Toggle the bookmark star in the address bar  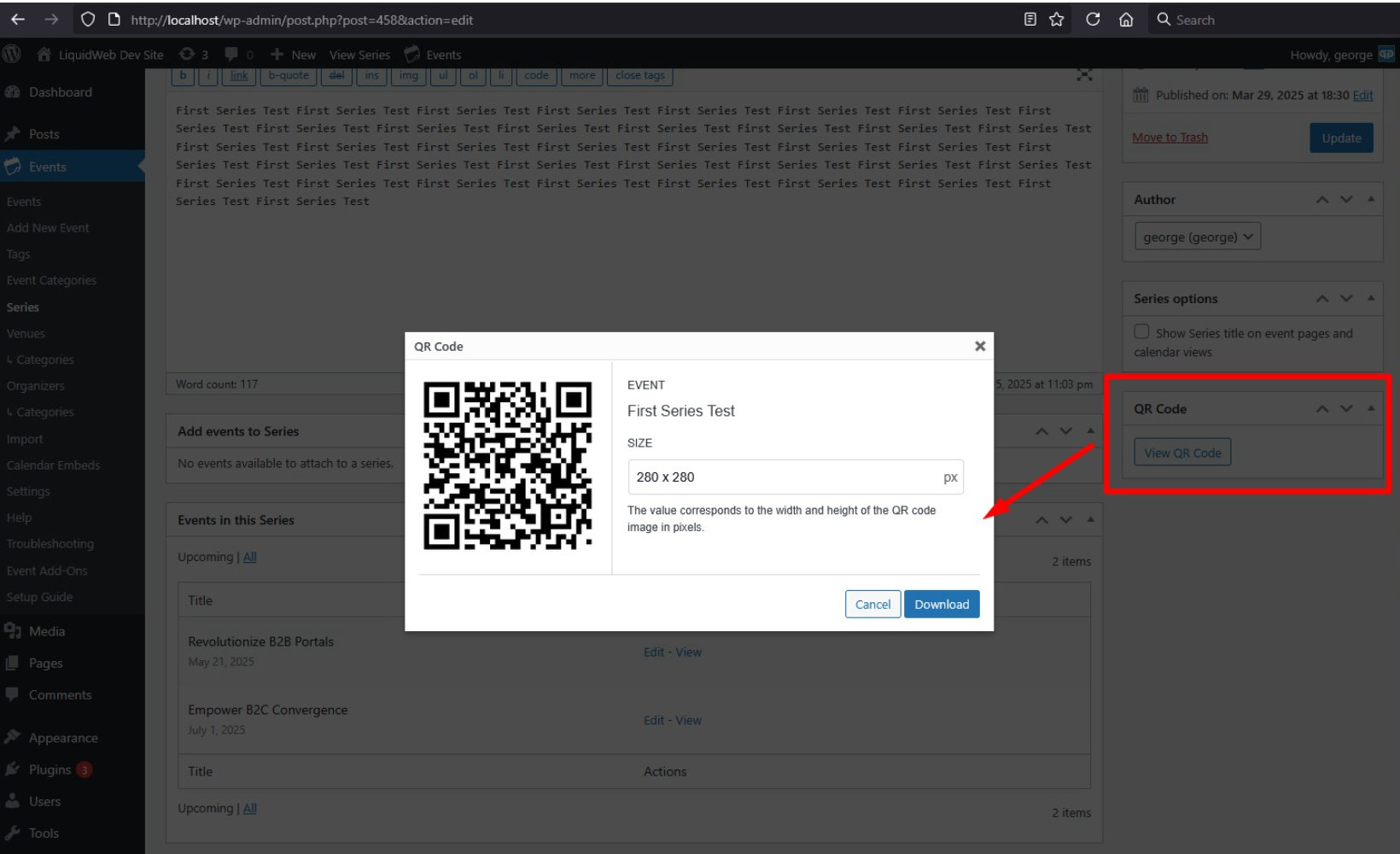coord(1057,19)
